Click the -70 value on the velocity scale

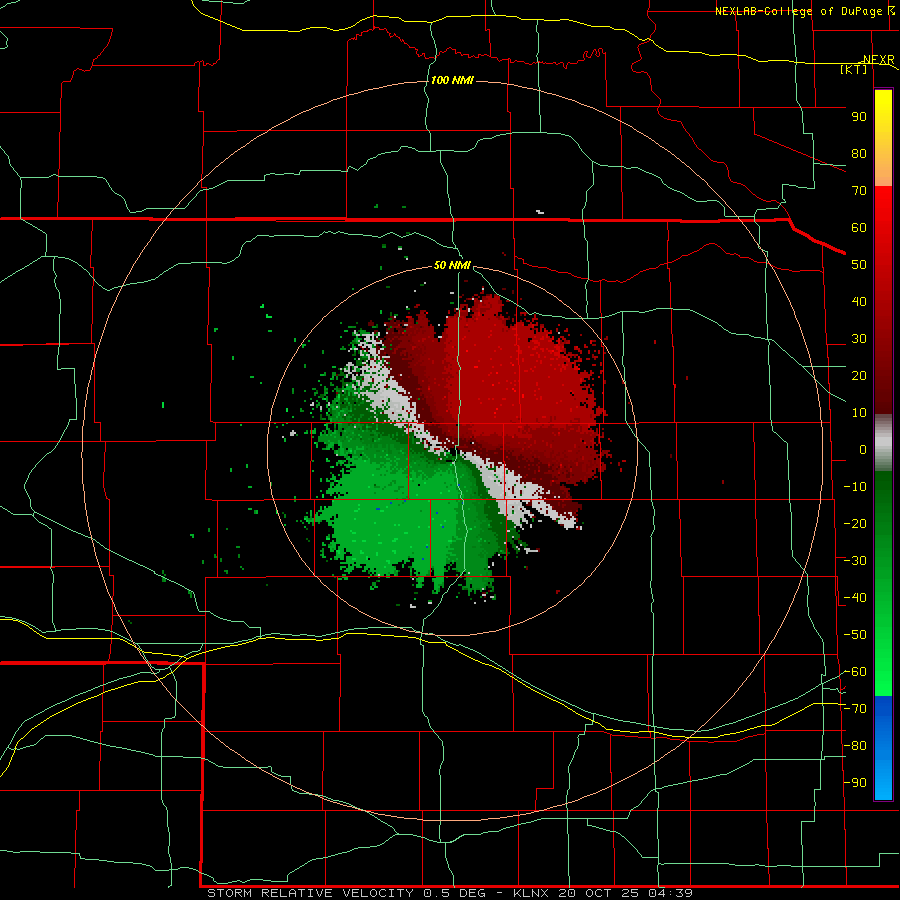(855, 709)
